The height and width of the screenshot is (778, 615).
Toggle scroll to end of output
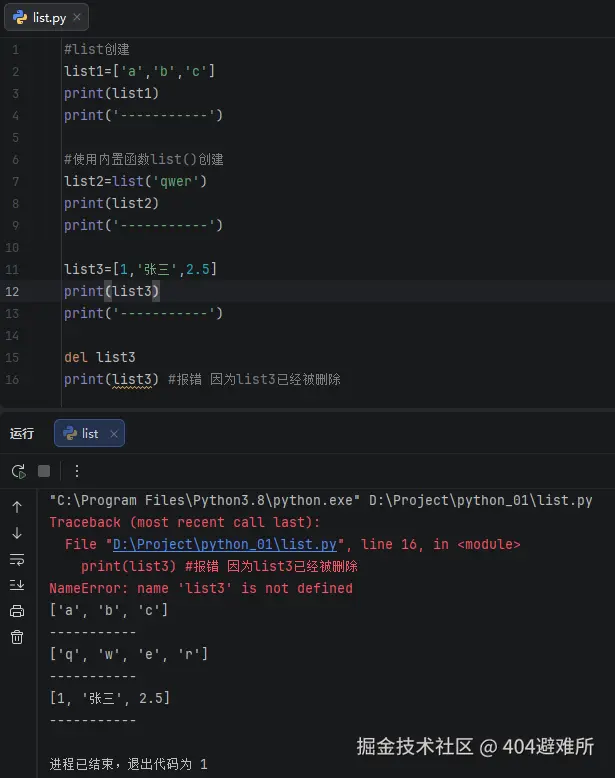click(17, 585)
